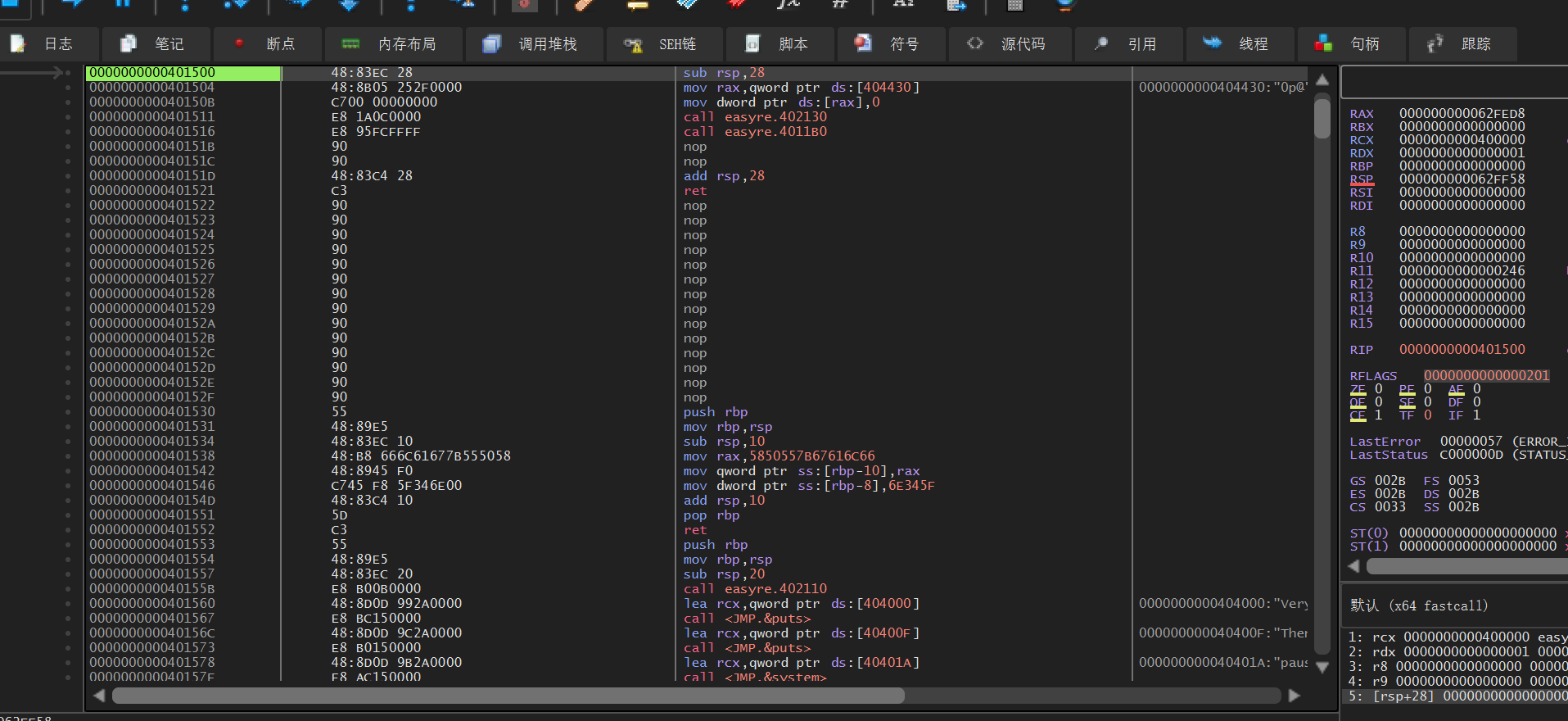Click the magnifier icon for 引用

[x=1101, y=43]
